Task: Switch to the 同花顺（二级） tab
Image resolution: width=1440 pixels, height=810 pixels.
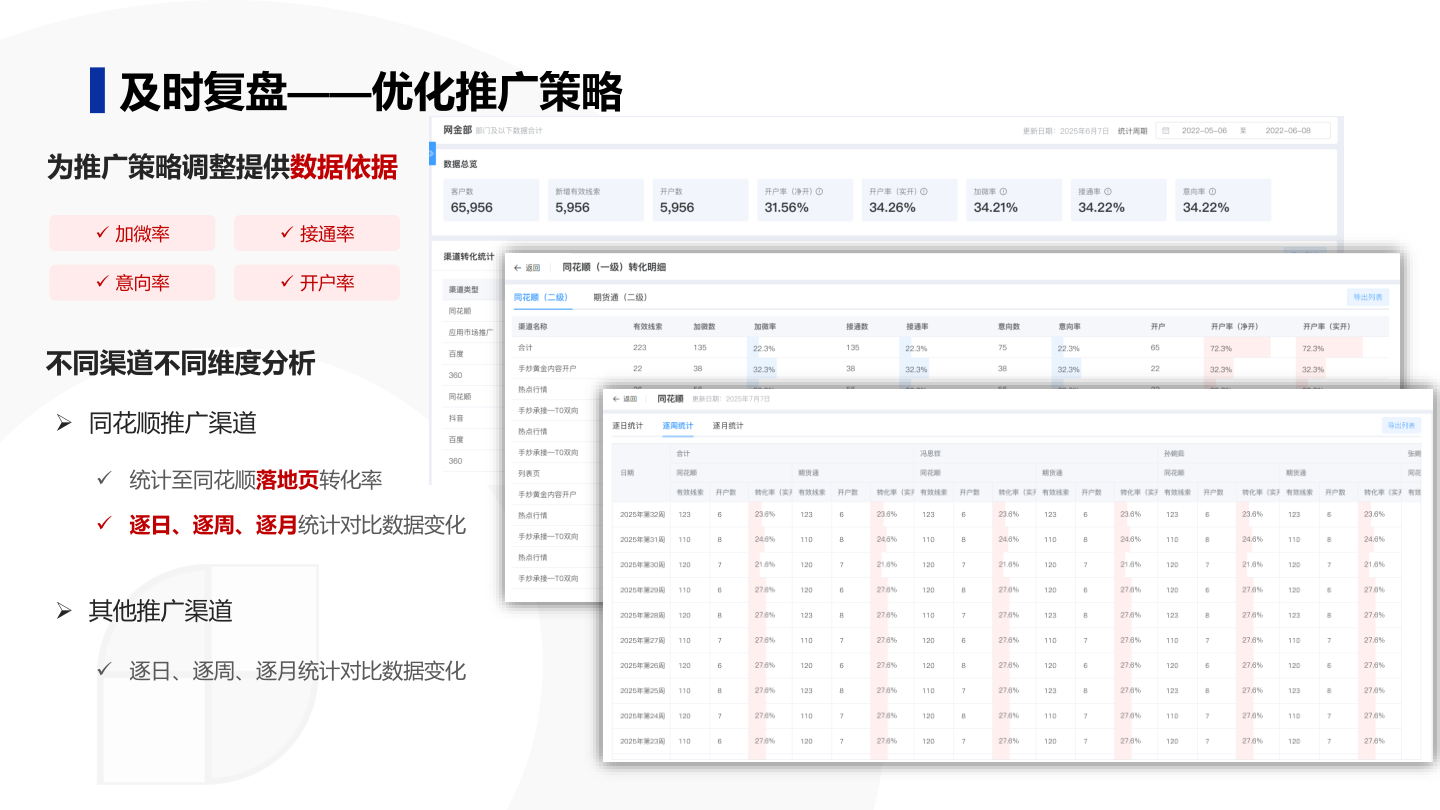Action: [x=541, y=297]
